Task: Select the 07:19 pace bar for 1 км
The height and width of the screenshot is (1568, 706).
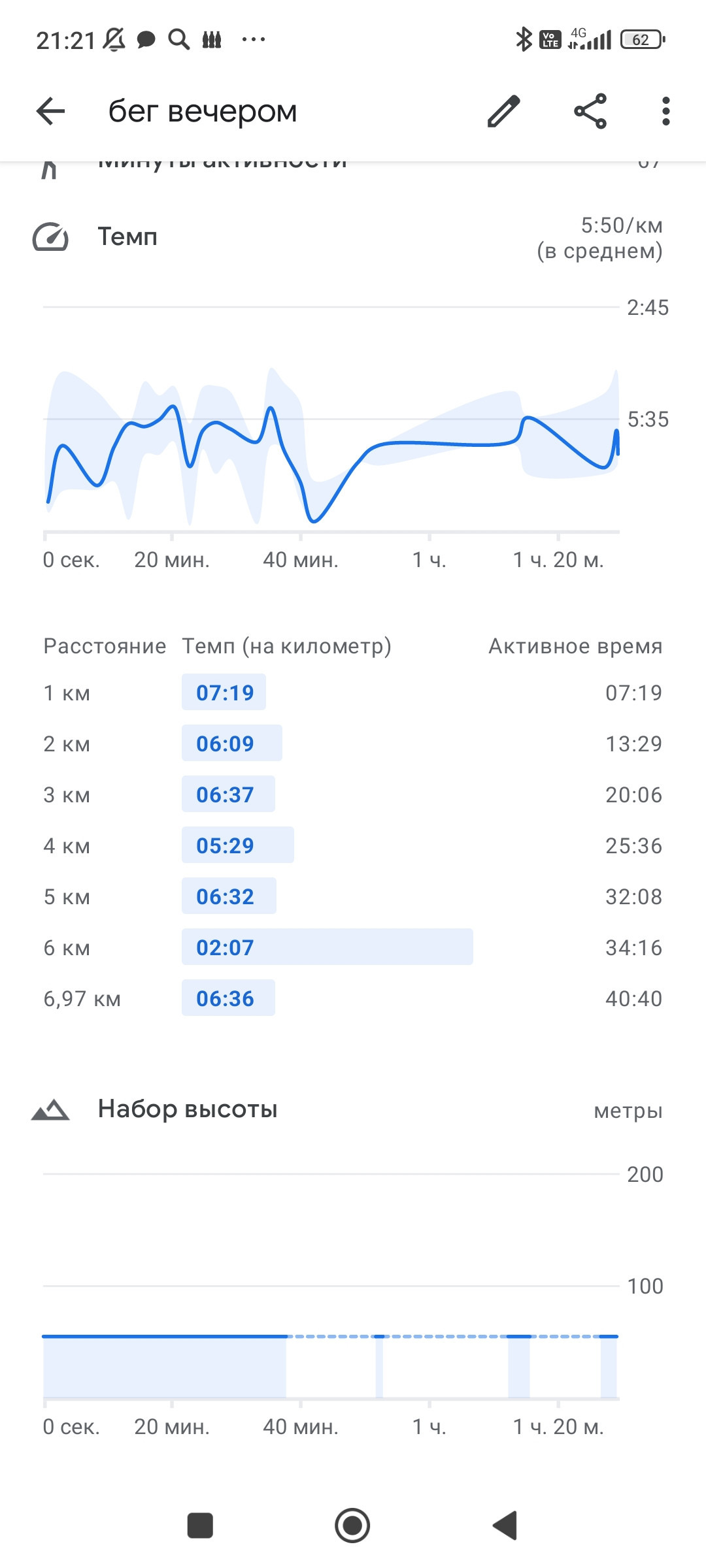Action: pos(224,692)
